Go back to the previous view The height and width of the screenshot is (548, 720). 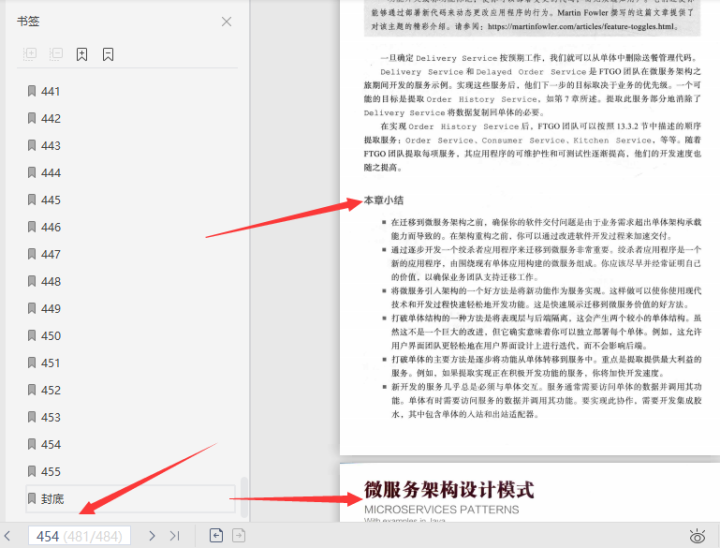click(216, 536)
